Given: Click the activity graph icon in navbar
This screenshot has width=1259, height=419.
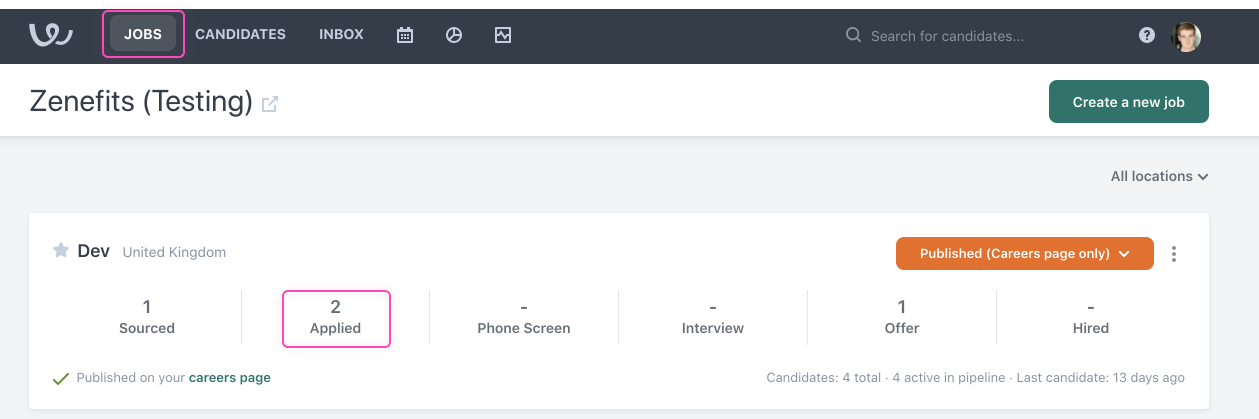Looking at the screenshot, I should pyautogui.click(x=503, y=35).
